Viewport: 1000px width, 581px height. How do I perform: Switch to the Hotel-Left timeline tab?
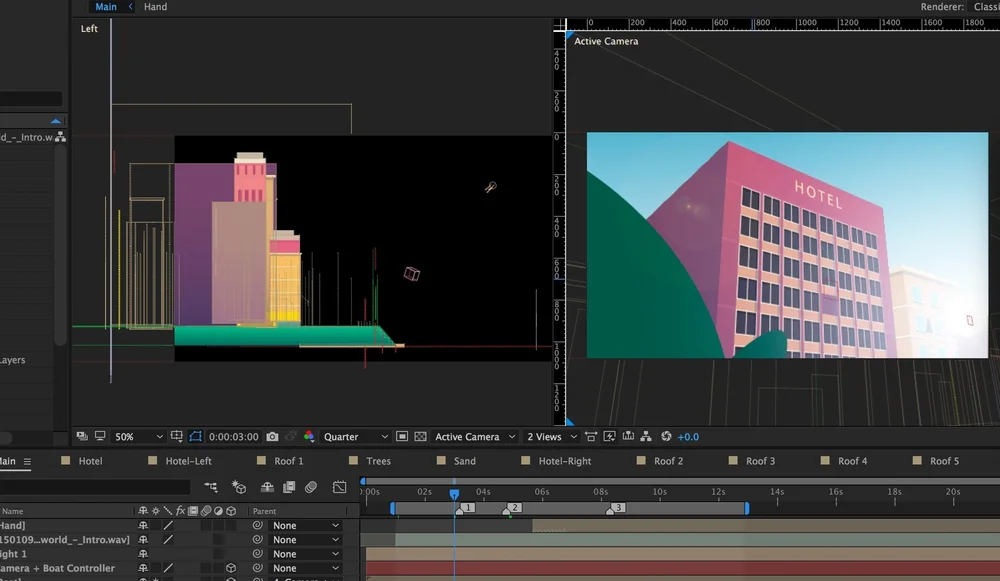(x=188, y=461)
